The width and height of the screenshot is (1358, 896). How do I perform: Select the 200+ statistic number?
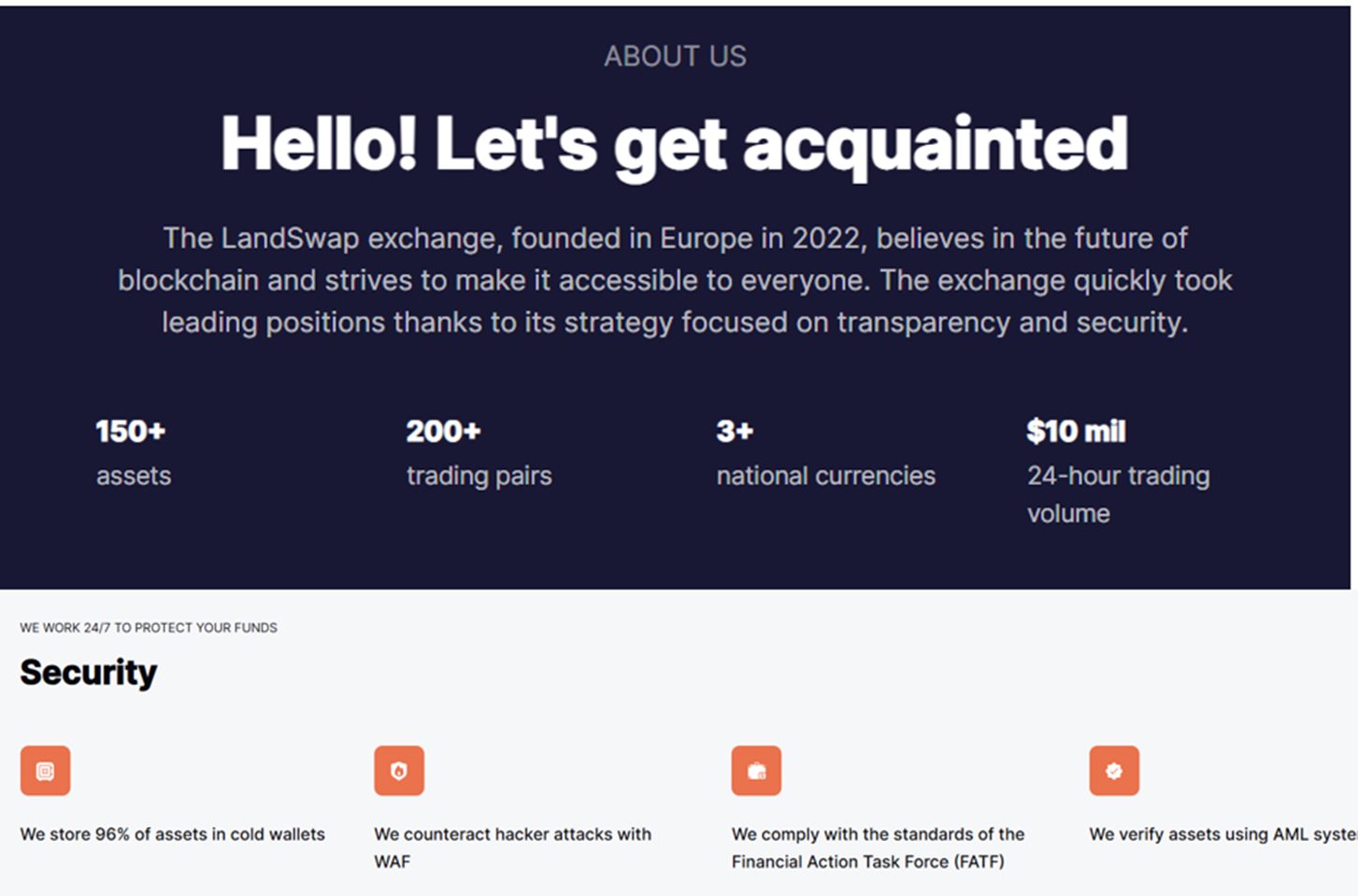pyautogui.click(x=443, y=431)
